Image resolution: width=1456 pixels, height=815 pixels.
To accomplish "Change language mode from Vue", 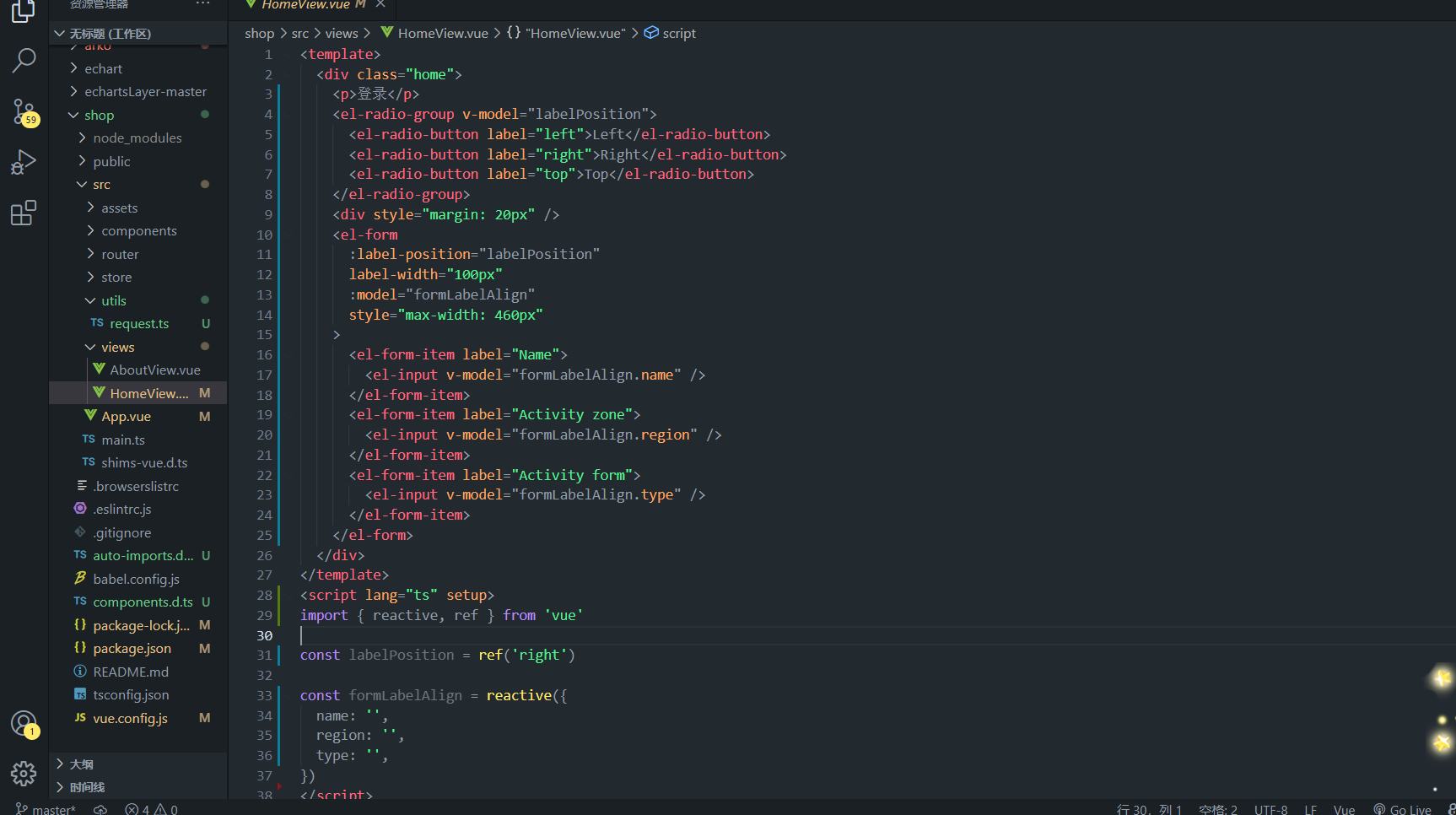I will pyautogui.click(x=1344, y=809).
